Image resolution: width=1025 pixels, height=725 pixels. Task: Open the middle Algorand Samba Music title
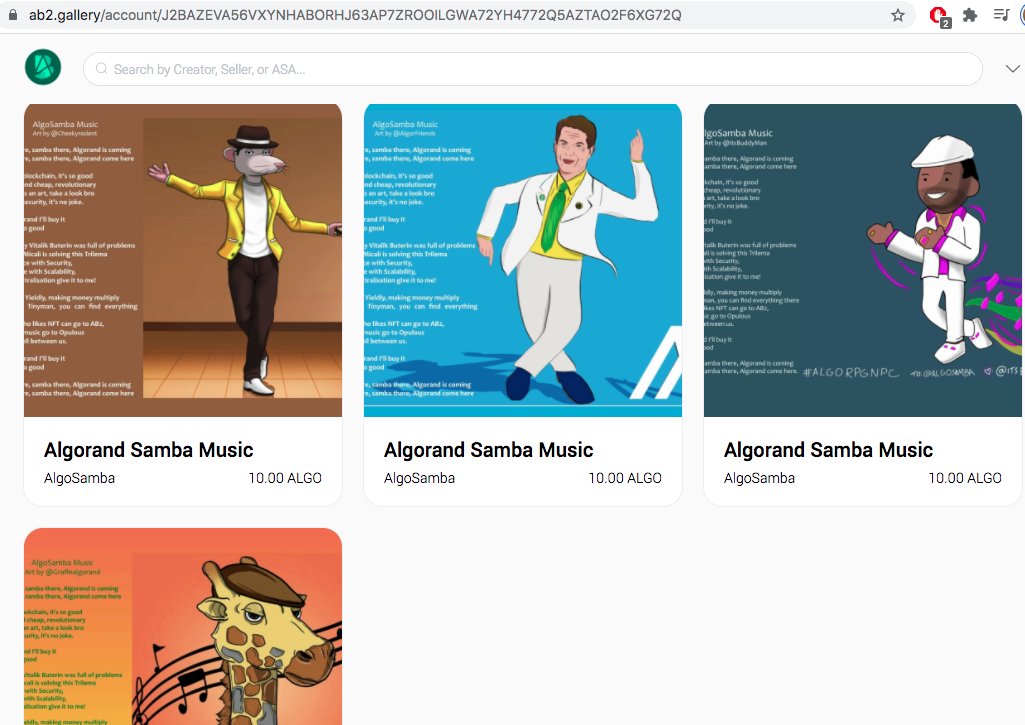coord(488,450)
